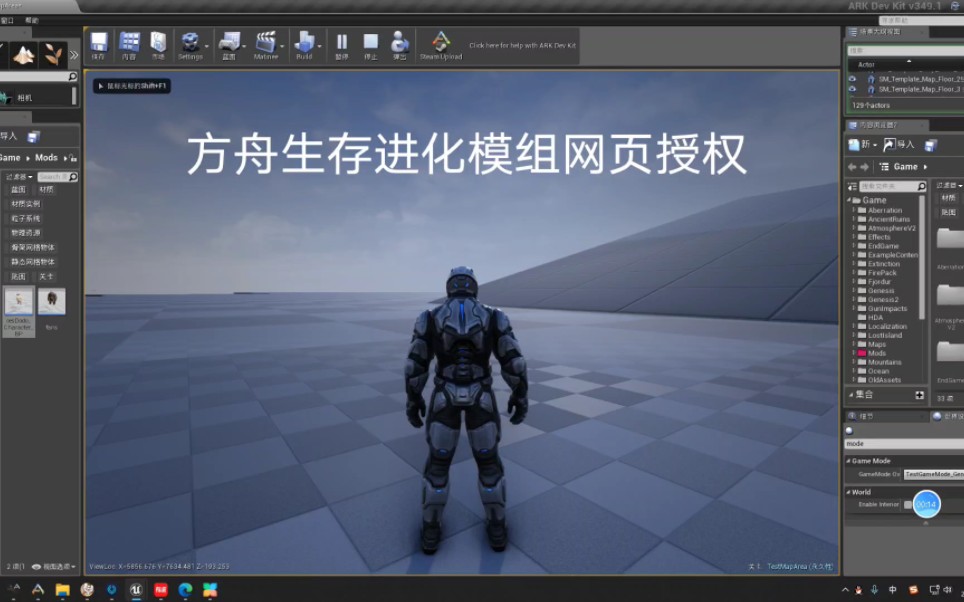Open the Build options dropdown arrow
Screen dimensions: 964x602
point(320,46)
